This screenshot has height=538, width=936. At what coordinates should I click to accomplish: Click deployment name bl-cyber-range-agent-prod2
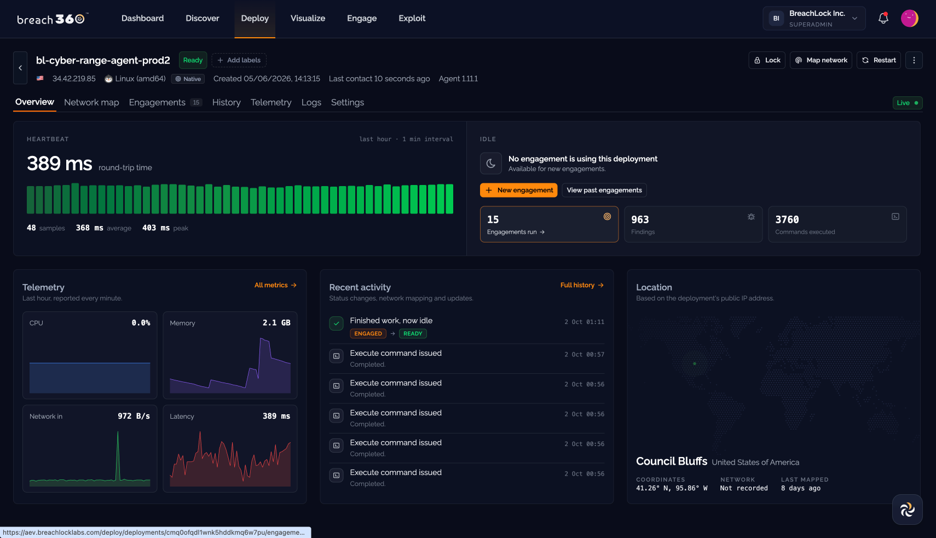pos(103,60)
